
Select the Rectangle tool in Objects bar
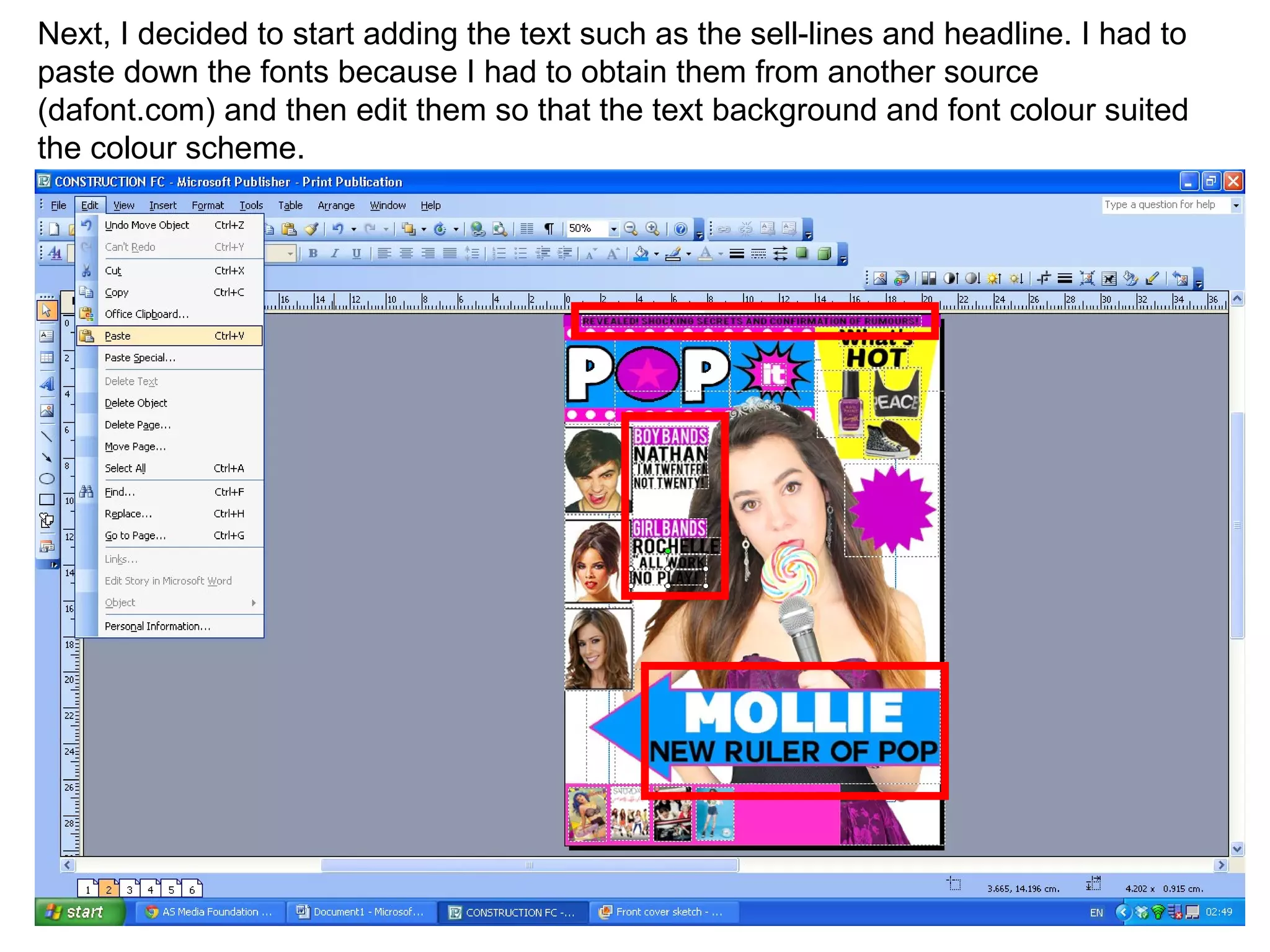47,500
